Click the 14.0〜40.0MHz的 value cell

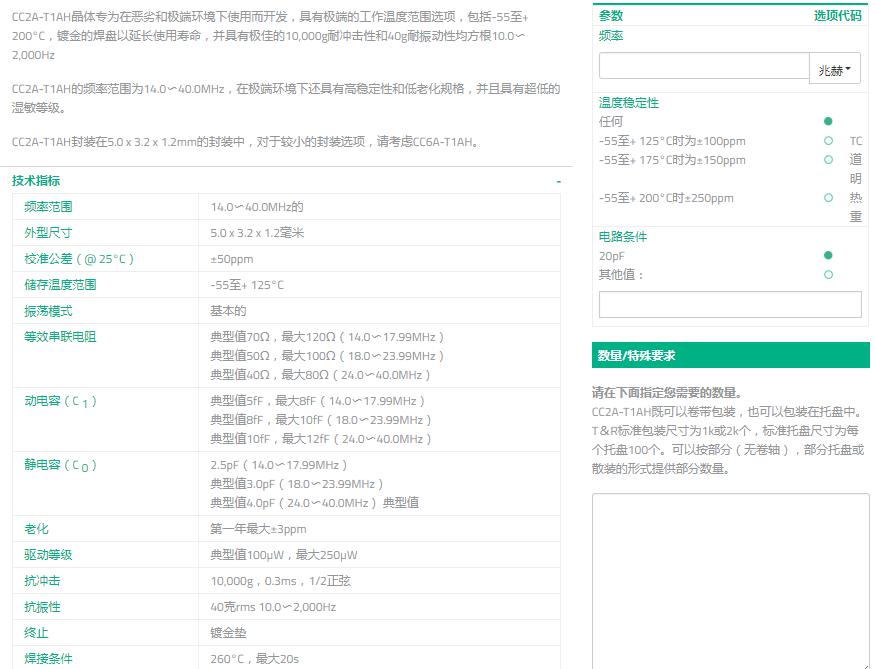(257, 207)
